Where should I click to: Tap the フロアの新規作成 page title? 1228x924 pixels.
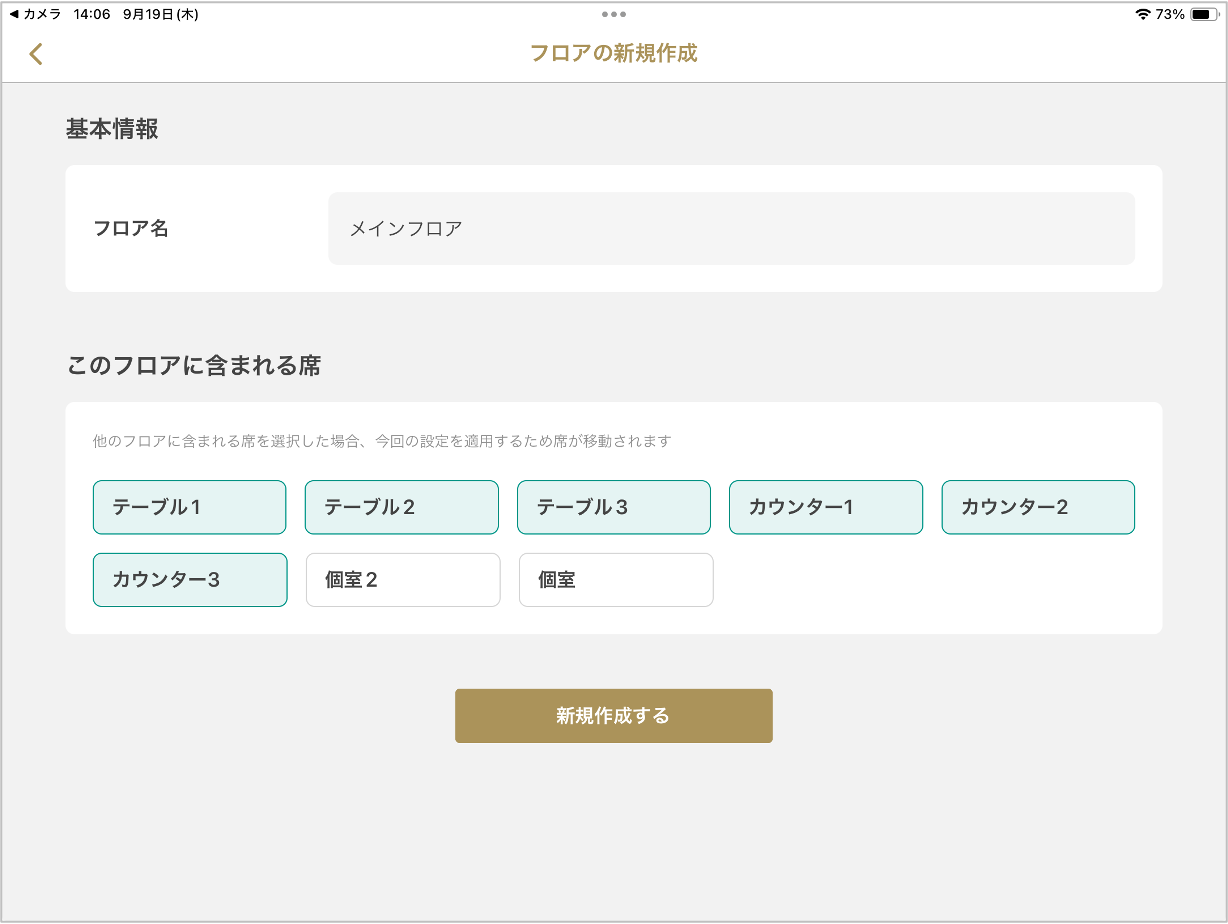(x=613, y=54)
